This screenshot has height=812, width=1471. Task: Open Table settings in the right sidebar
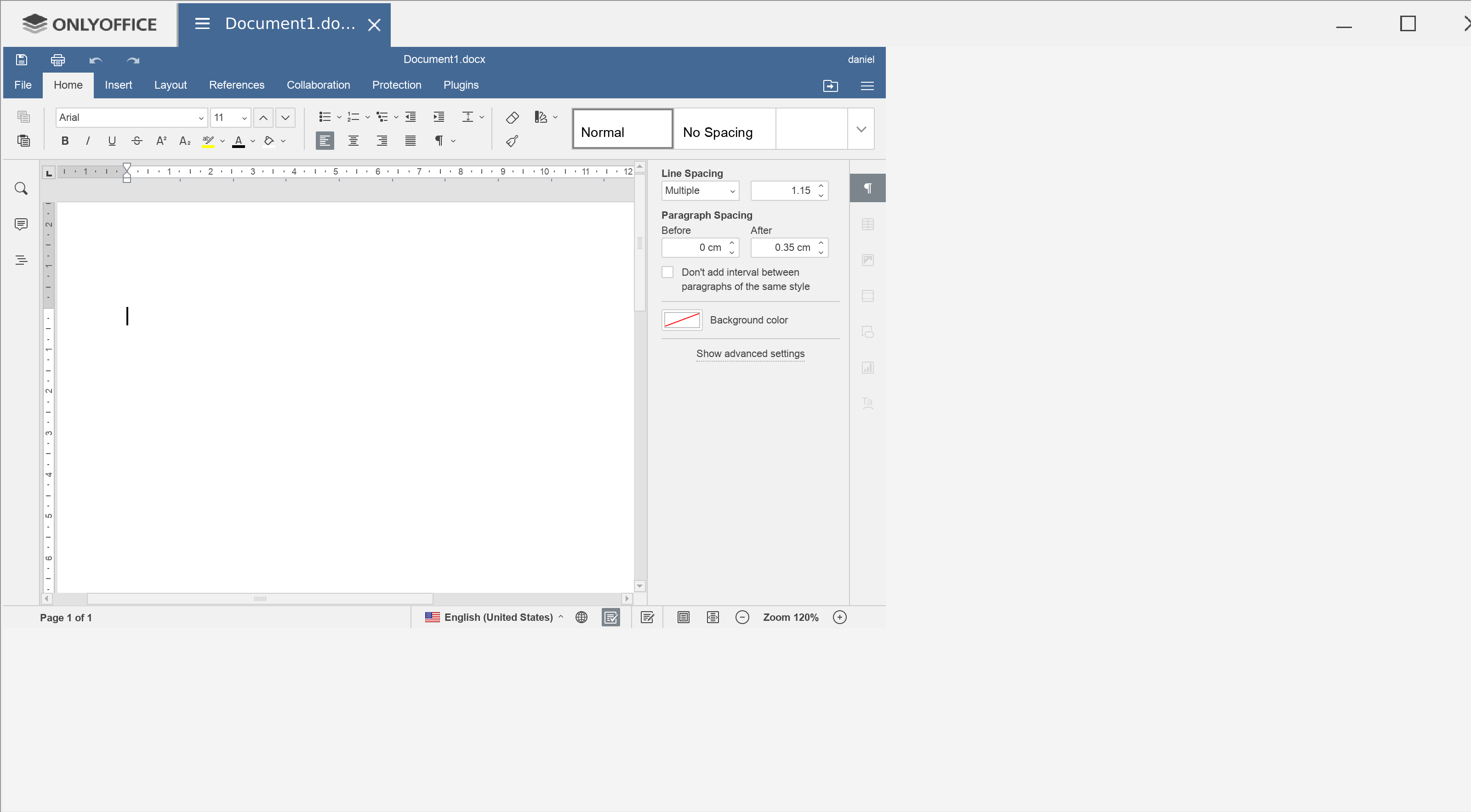point(867,224)
